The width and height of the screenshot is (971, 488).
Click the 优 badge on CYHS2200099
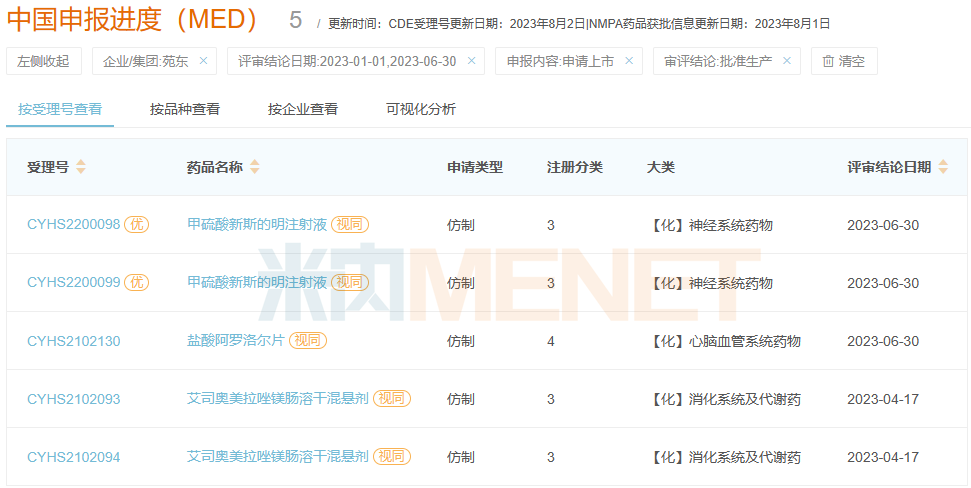click(137, 283)
